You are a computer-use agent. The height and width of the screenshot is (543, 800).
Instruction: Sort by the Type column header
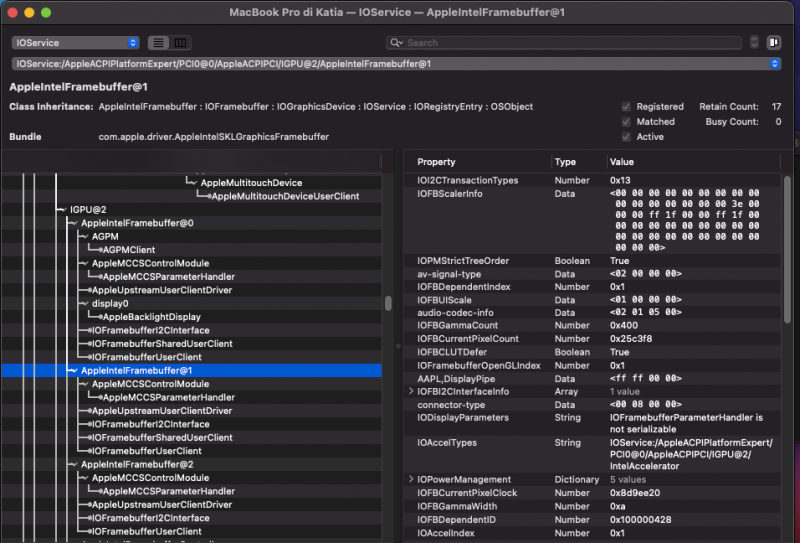pos(566,162)
